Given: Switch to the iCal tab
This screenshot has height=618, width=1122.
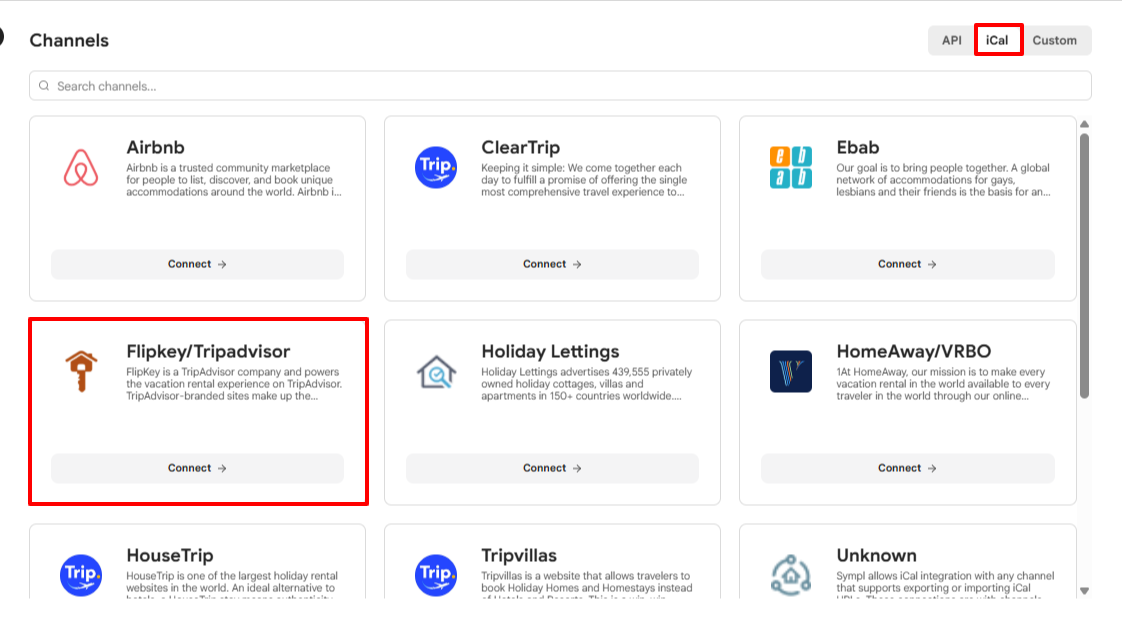Looking at the screenshot, I should 997,40.
